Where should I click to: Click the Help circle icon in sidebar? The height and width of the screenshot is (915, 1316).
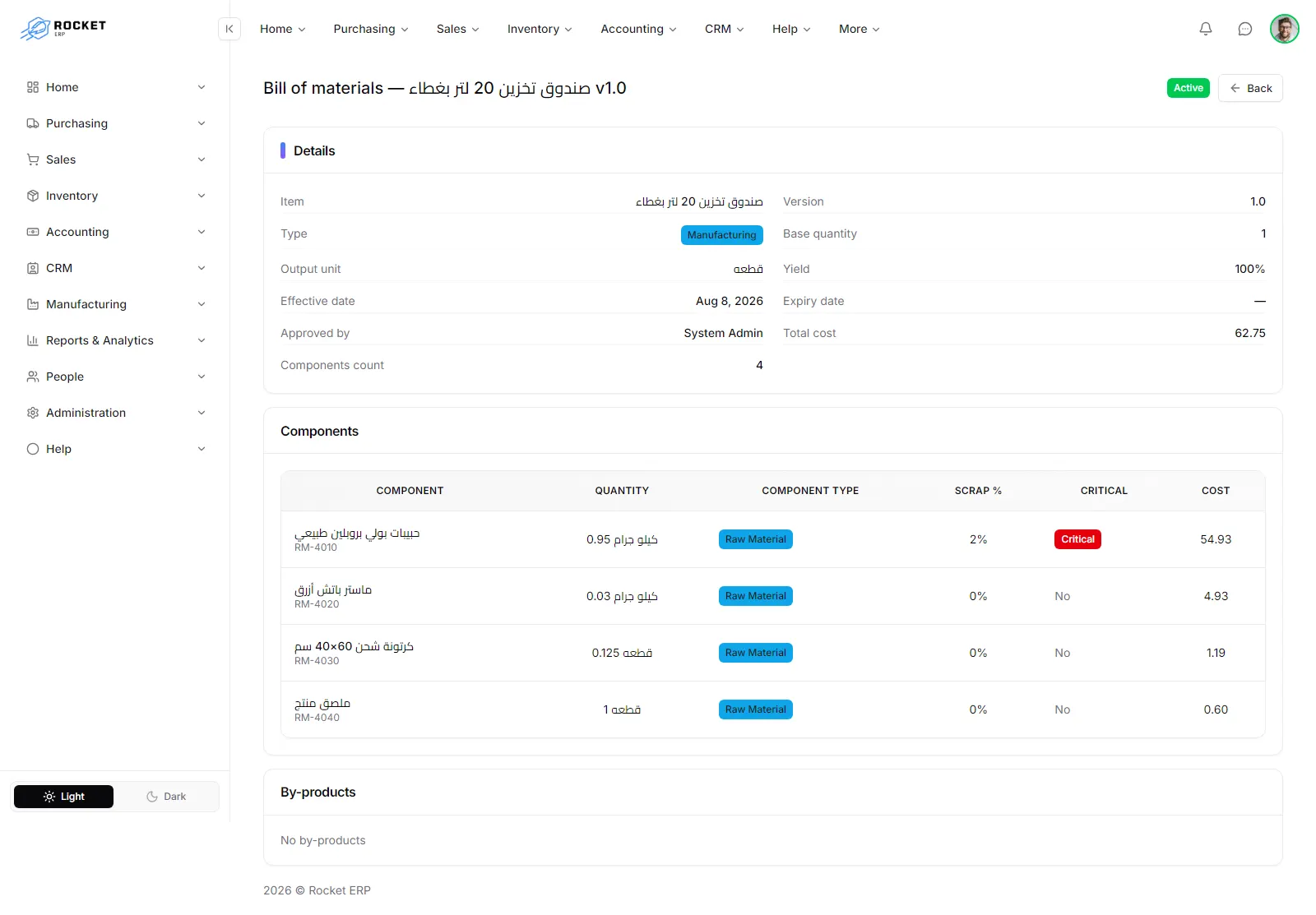tap(33, 449)
